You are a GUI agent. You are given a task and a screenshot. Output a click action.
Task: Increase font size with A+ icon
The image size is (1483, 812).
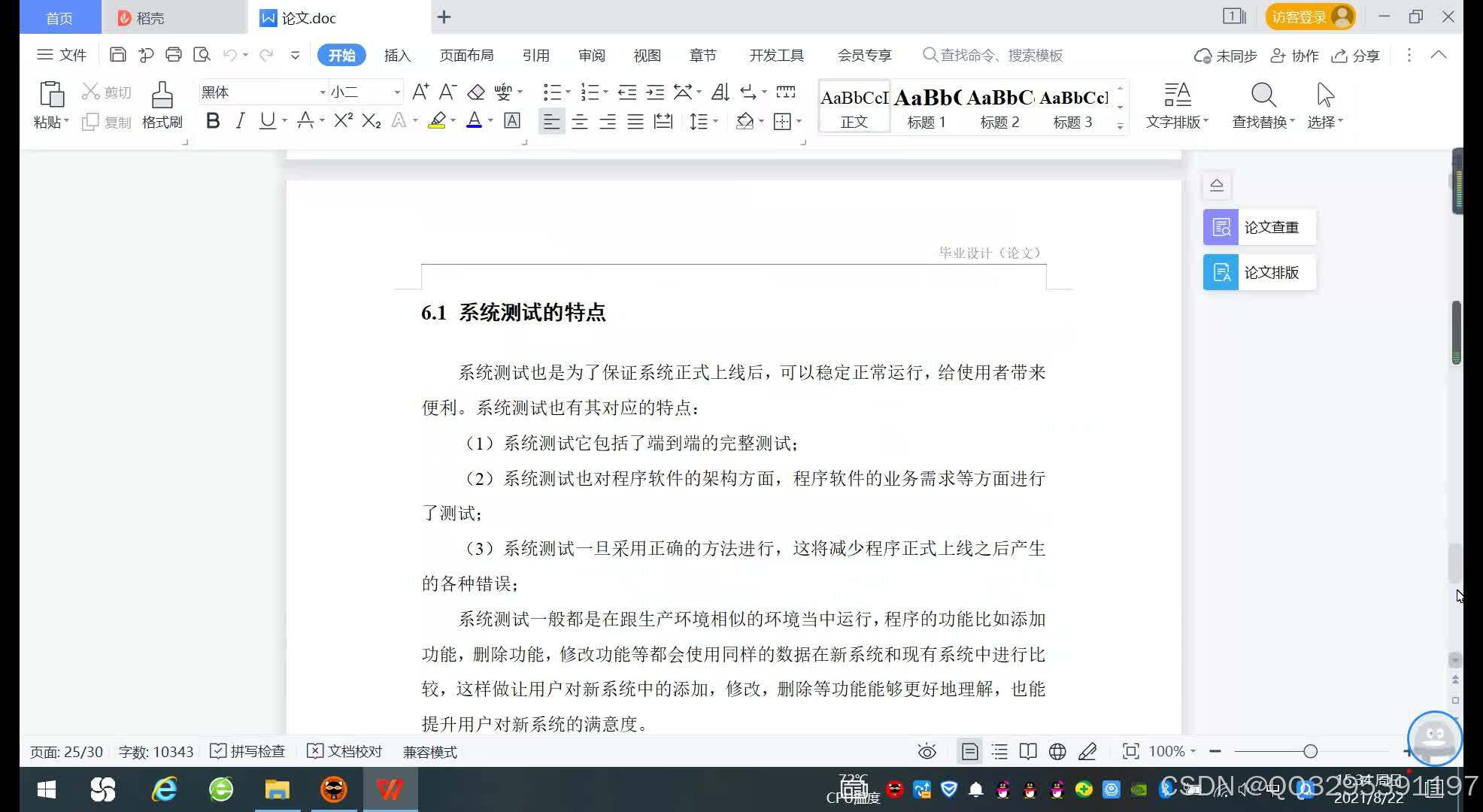tap(420, 92)
